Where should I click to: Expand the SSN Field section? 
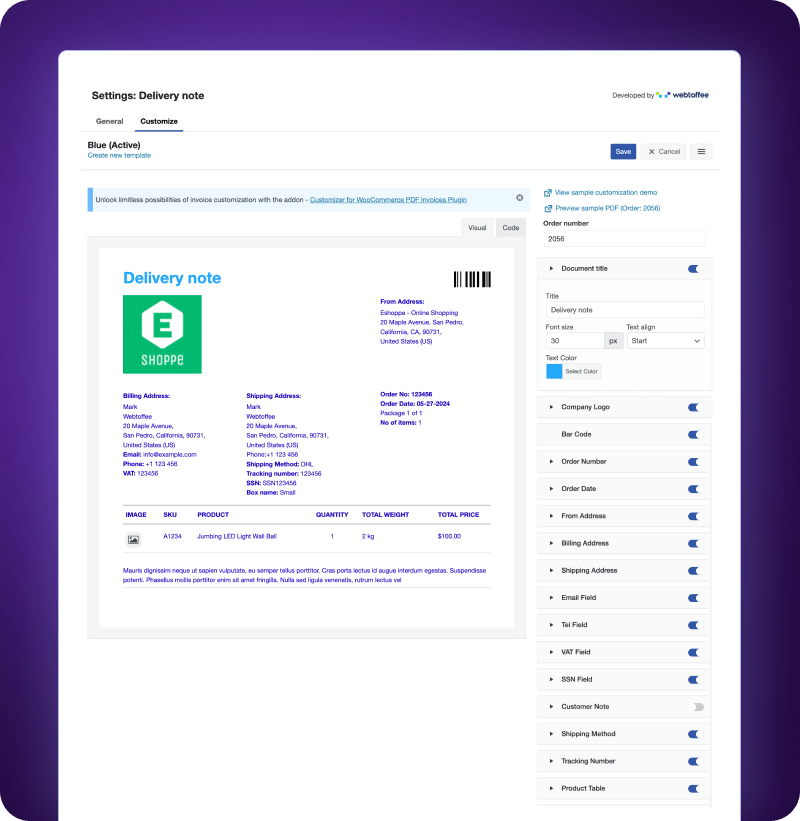[x=551, y=679]
